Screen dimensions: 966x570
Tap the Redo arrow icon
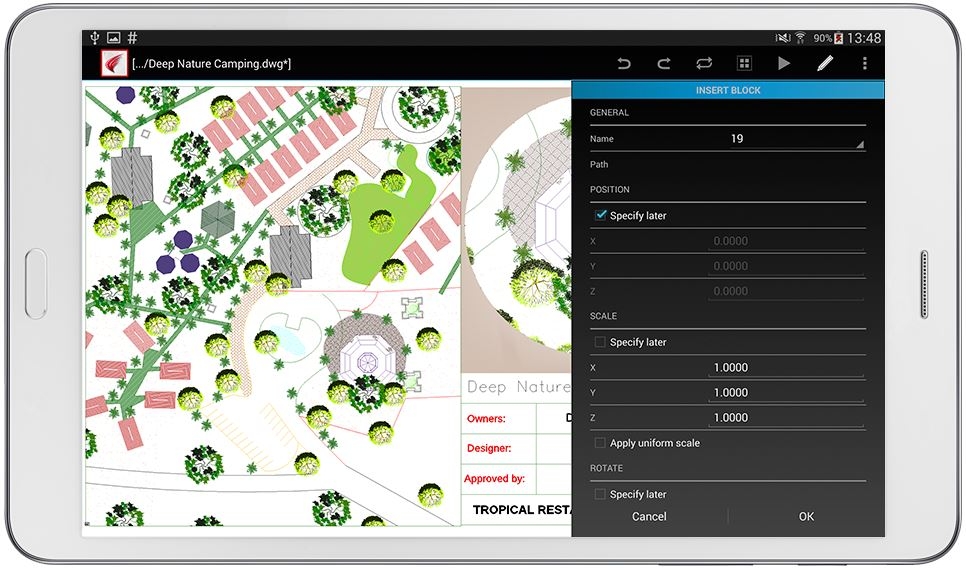coord(664,64)
